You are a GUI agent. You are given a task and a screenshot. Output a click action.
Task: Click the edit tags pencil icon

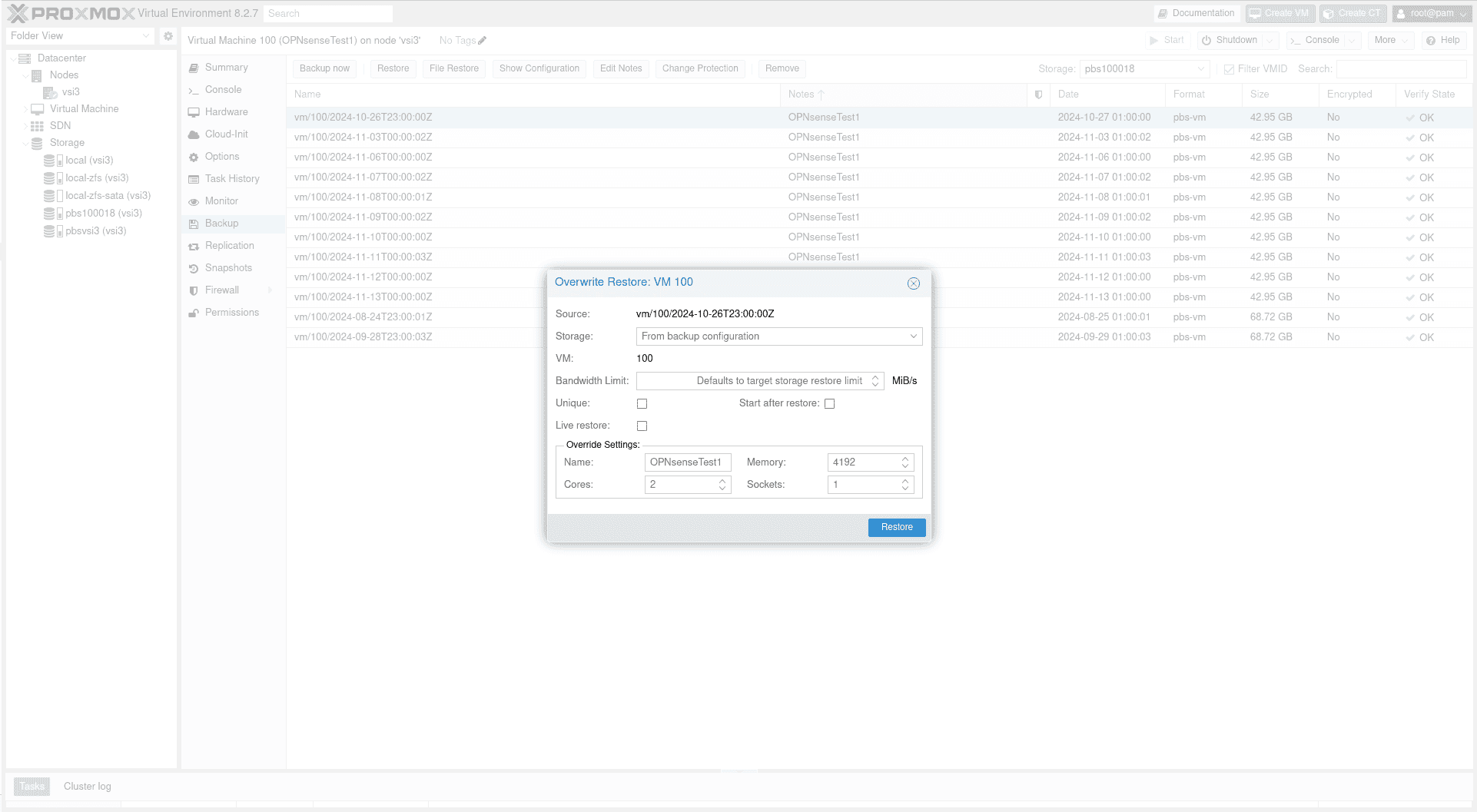482,41
